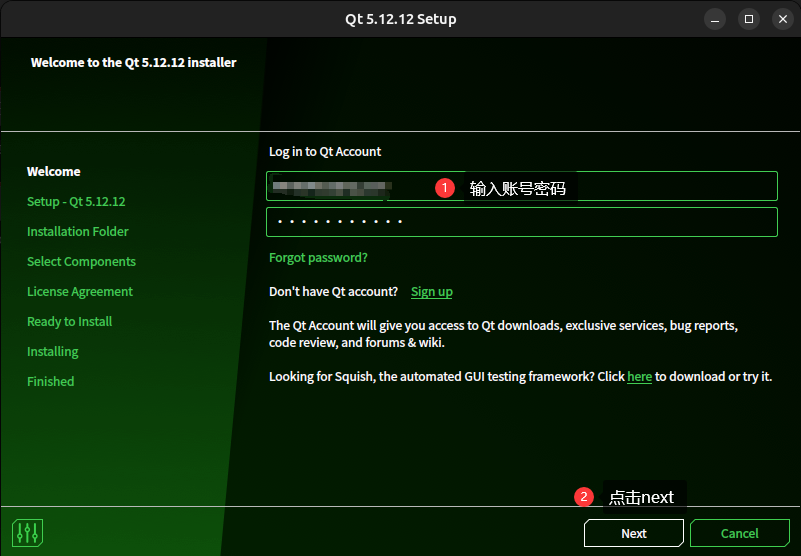The image size is (801, 556).
Task: Cancel the Qt setup
Action: [739, 533]
